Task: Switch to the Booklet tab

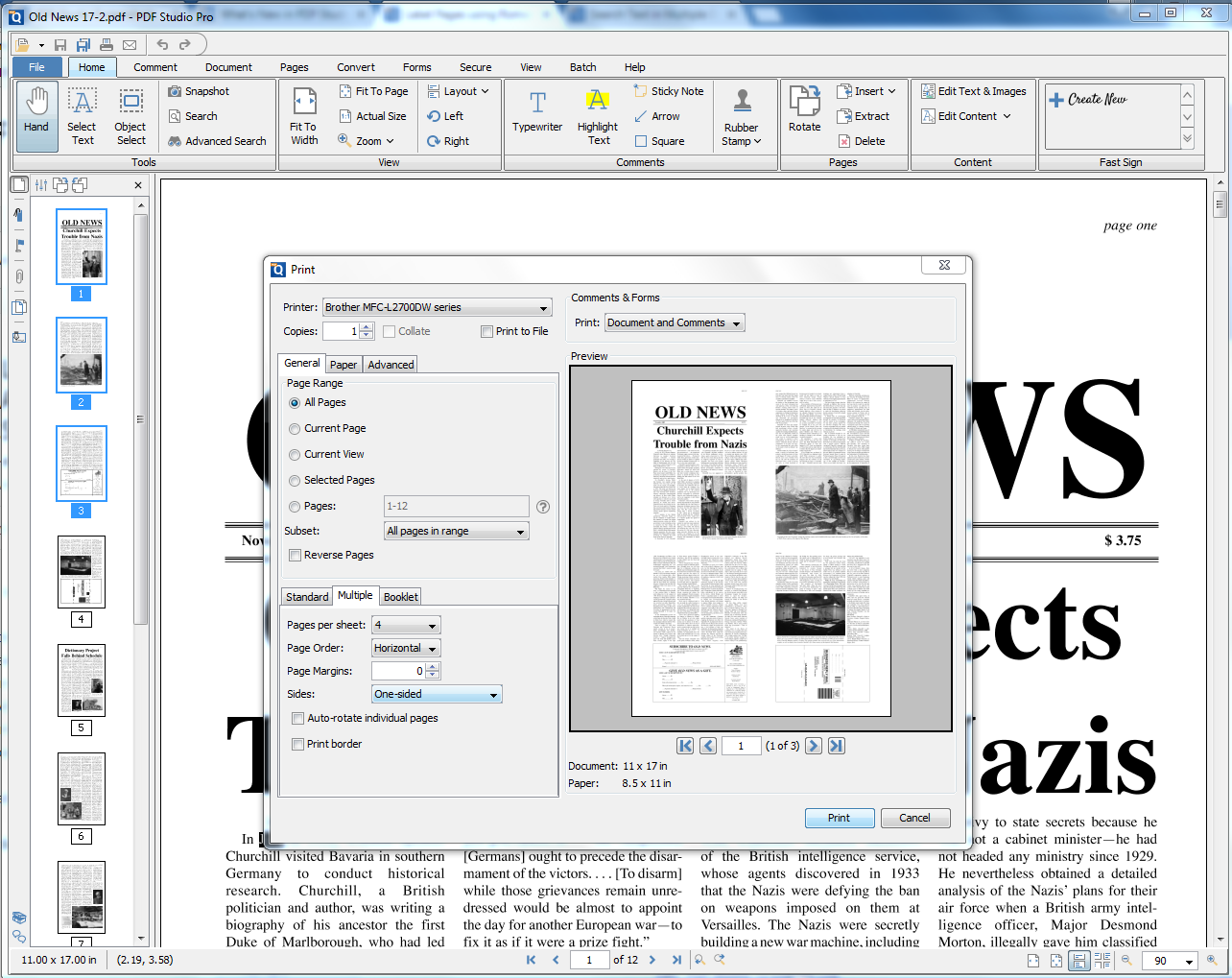Action: coord(400,597)
